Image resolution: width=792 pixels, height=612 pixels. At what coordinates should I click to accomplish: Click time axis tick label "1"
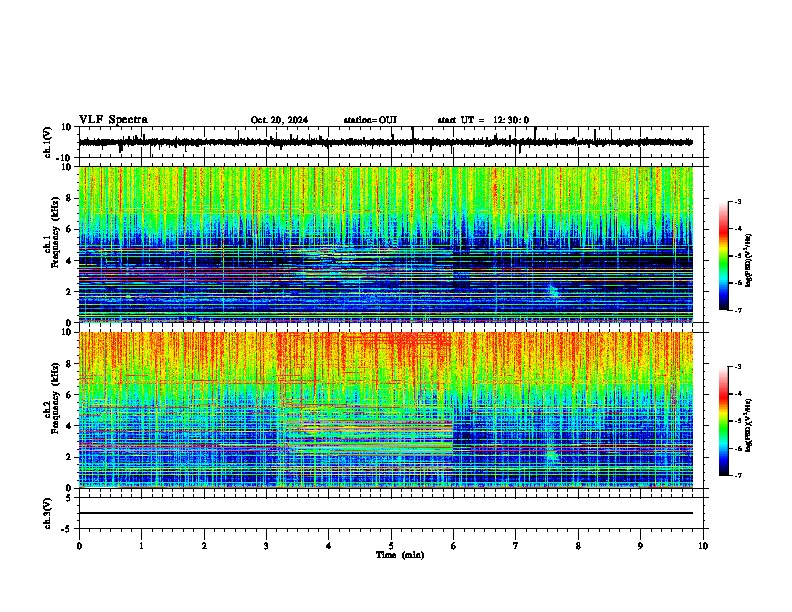click(141, 546)
